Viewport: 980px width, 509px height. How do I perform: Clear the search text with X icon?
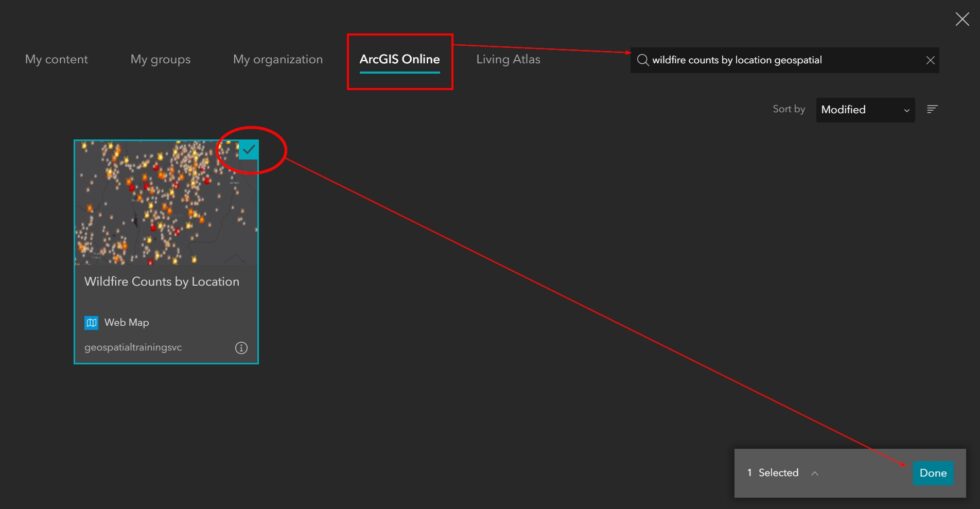point(930,60)
